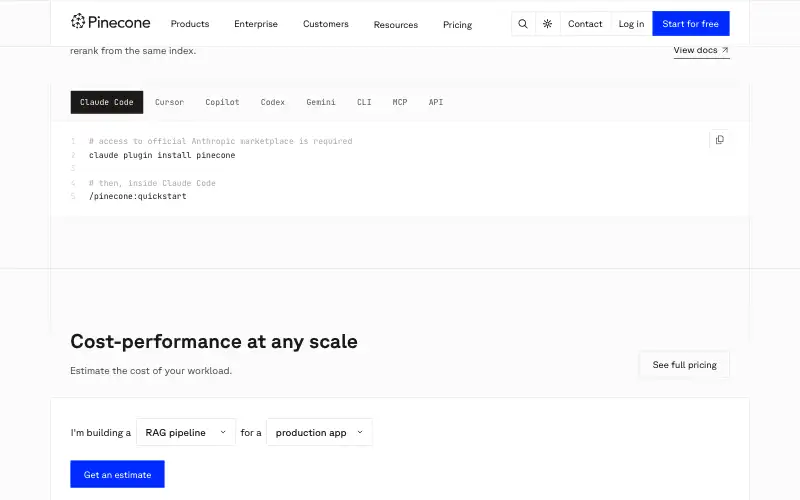Switch to the Gemini tab
The image size is (800, 500).
click(320, 102)
